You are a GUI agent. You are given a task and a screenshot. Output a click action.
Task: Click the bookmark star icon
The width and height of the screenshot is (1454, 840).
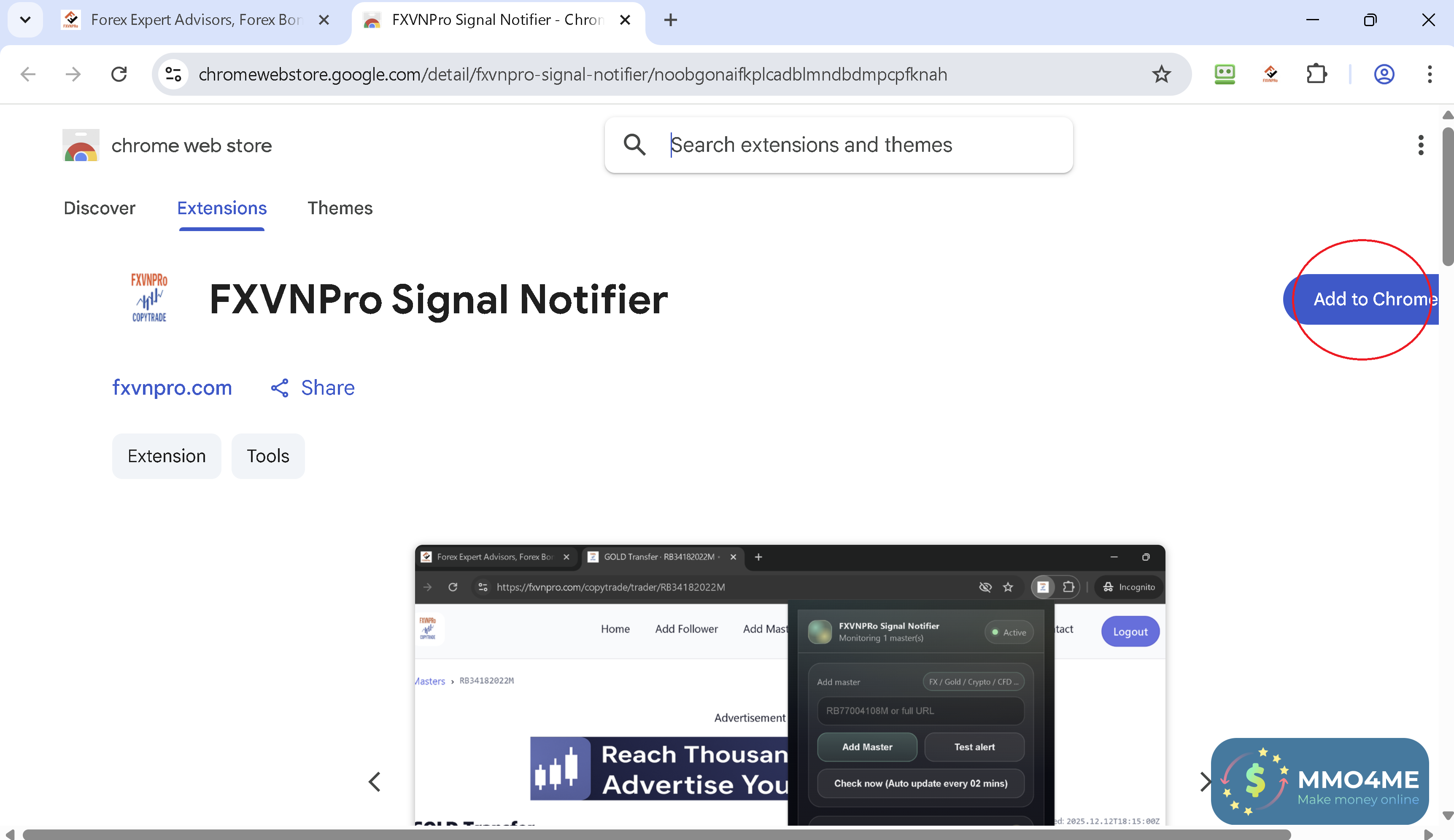pos(1161,74)
